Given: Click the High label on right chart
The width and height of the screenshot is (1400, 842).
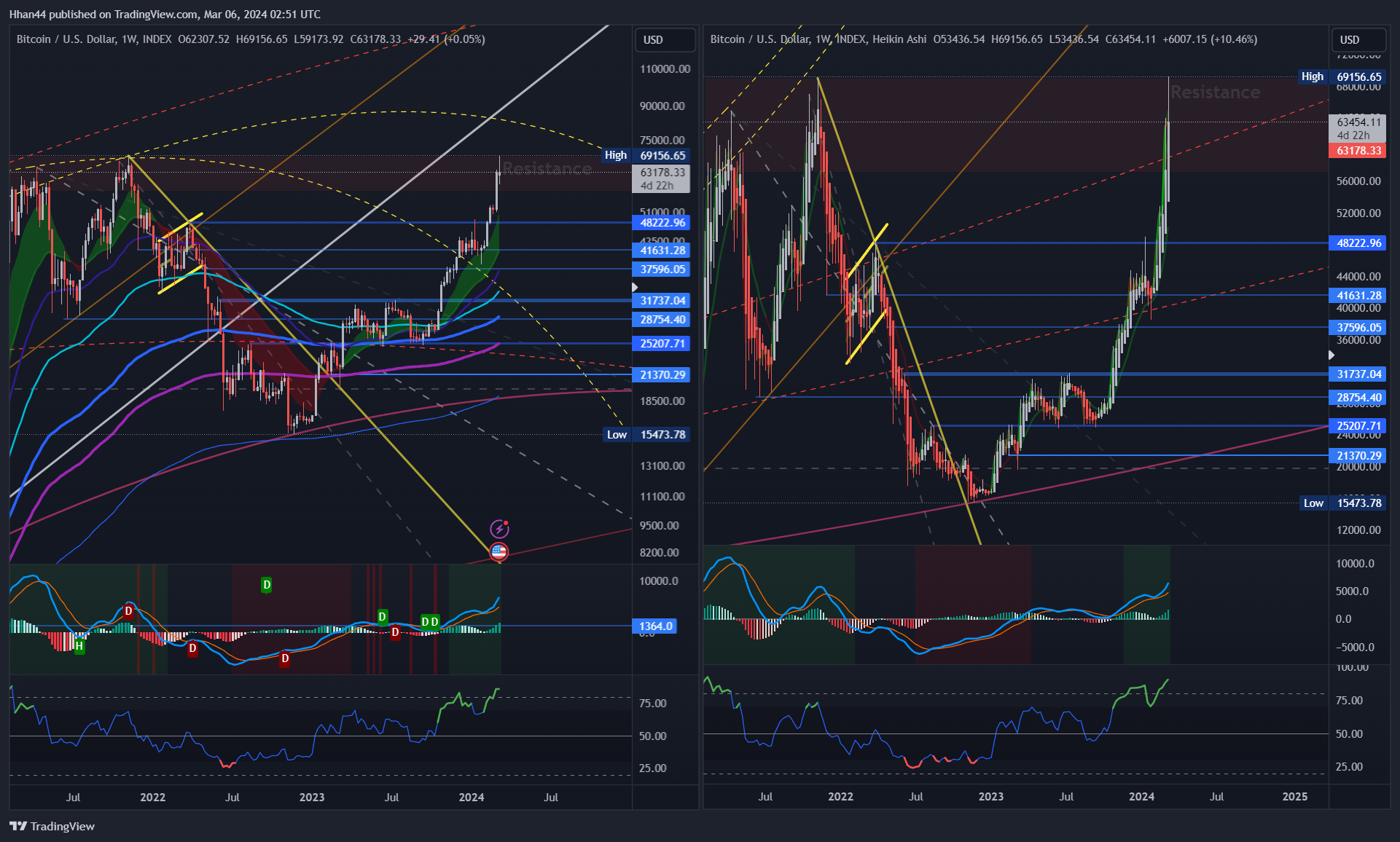Looking at the screenshot, I should coord(1313,76).
